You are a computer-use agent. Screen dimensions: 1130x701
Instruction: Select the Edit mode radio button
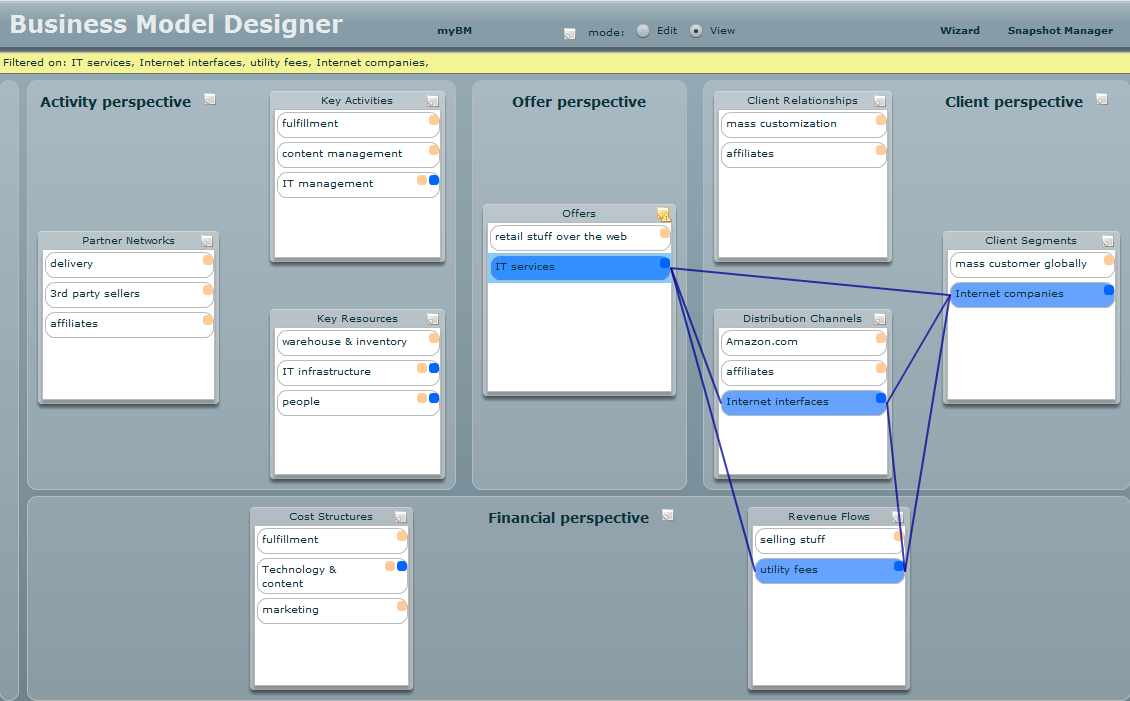pyautogui.click(x=643, y=31)
